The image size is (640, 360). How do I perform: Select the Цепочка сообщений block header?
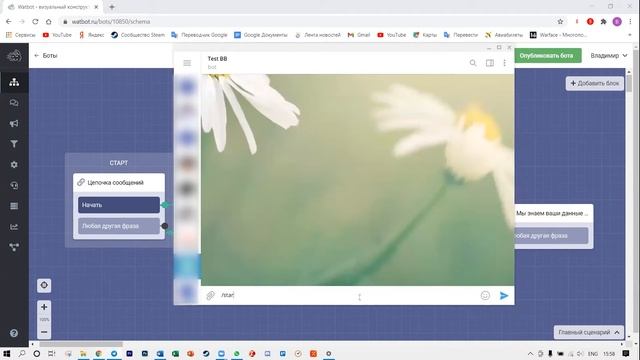click(x=119, y=182)
